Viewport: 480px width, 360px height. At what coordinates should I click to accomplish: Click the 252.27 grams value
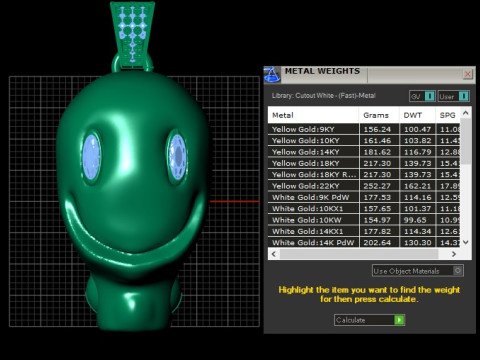click(x=377, y=186)
